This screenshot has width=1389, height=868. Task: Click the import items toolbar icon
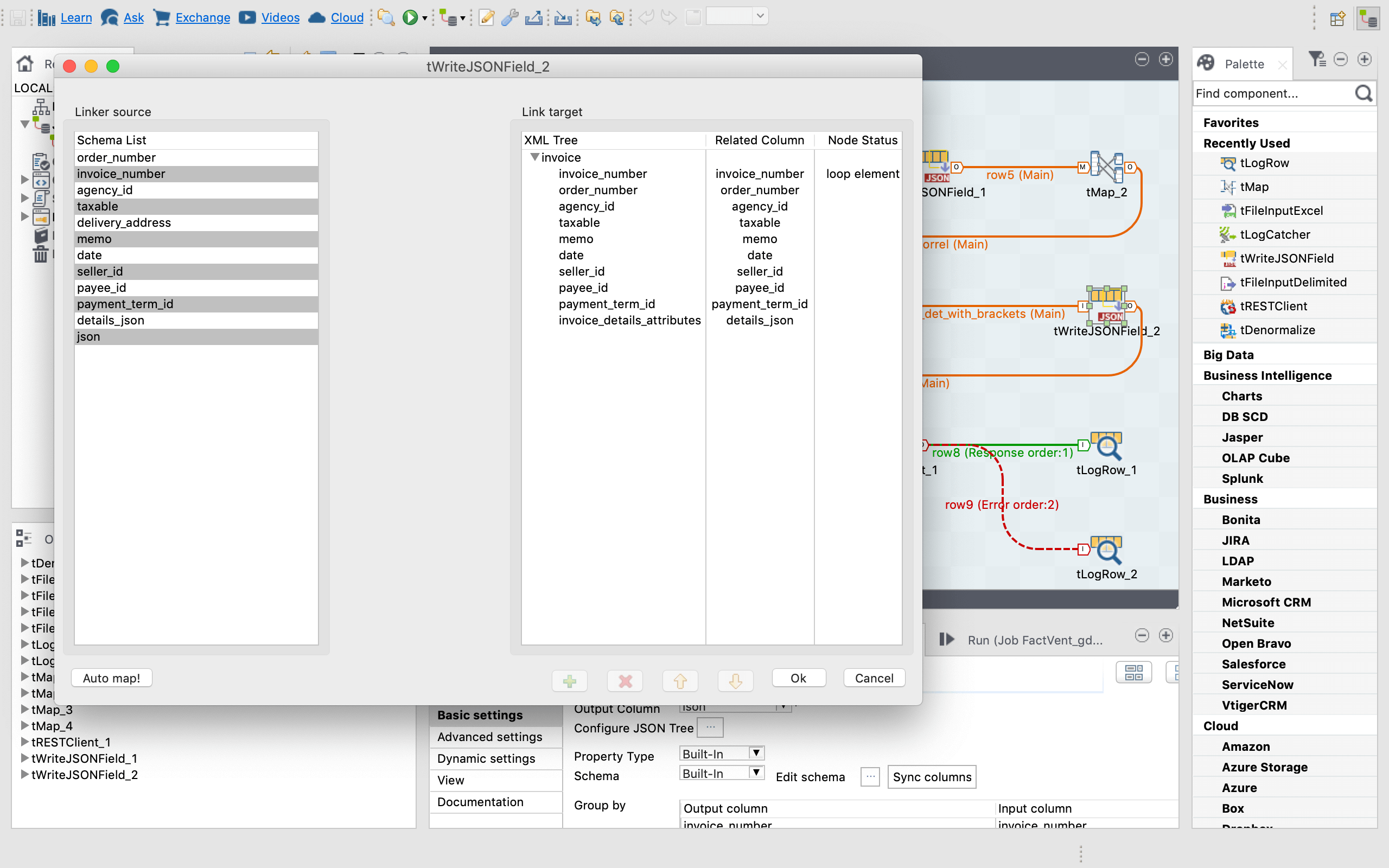(x=563, y=18)
